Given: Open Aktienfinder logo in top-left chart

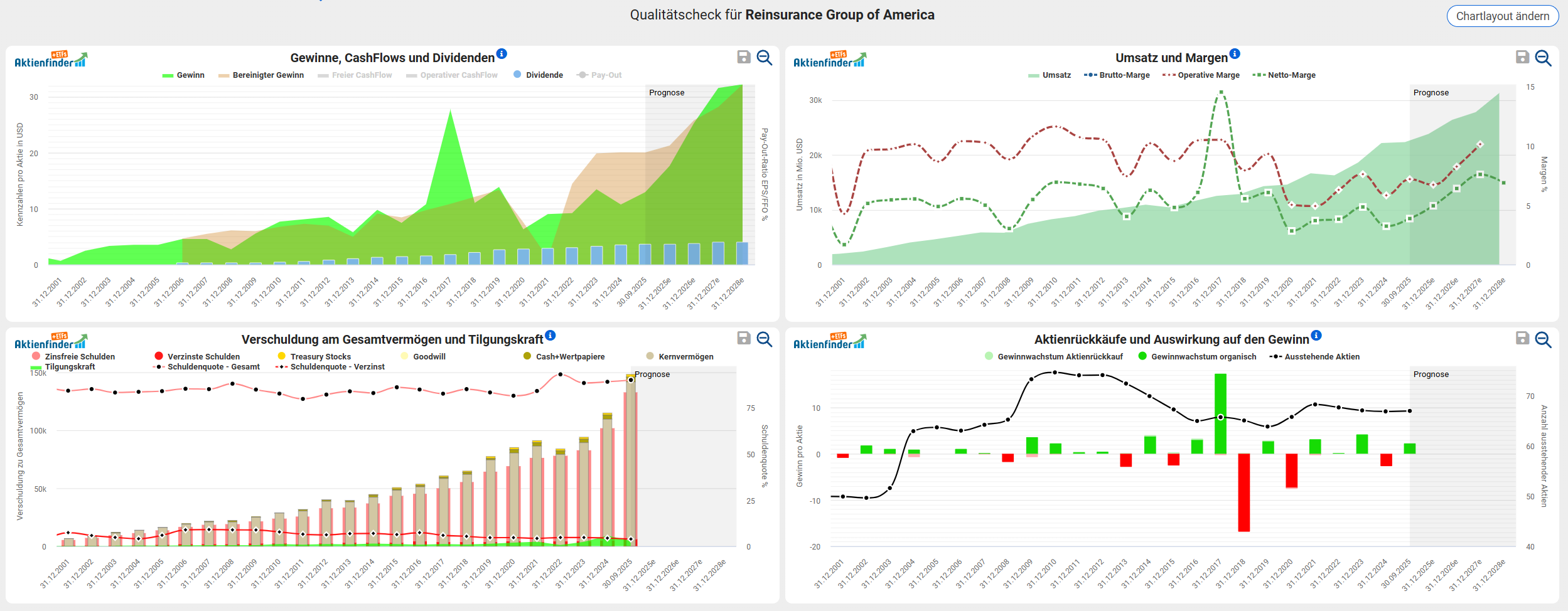Looking at the screenshot, I should point(51,60).
